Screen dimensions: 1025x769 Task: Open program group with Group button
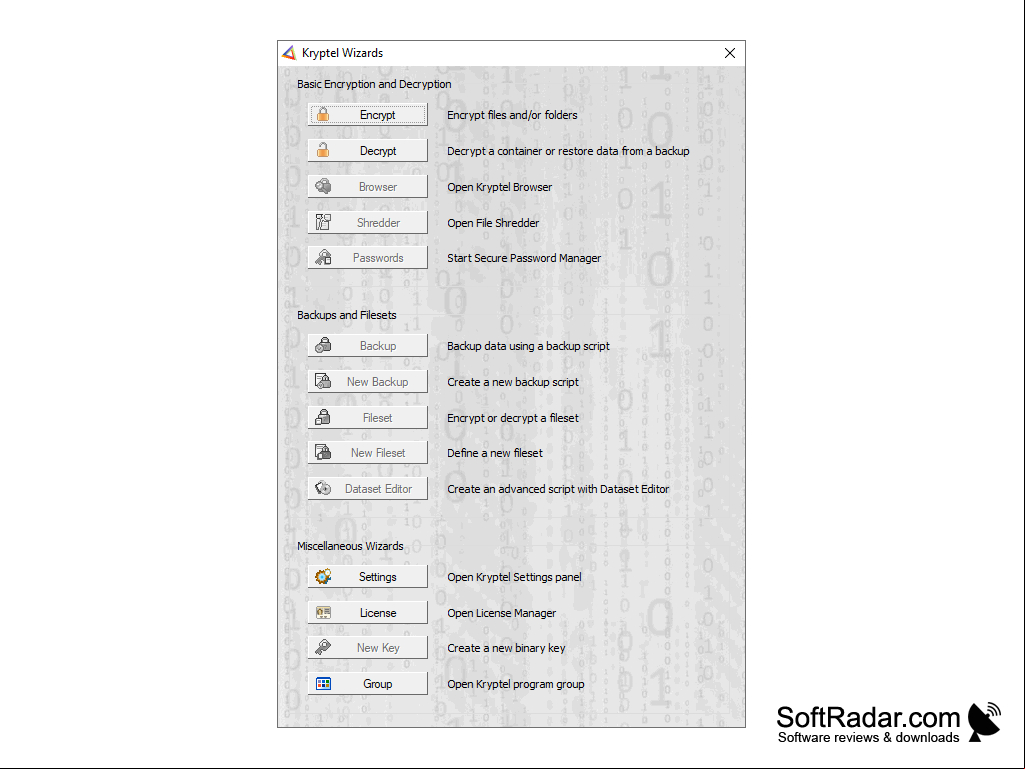pyautogui.click(x=367, y=683)
